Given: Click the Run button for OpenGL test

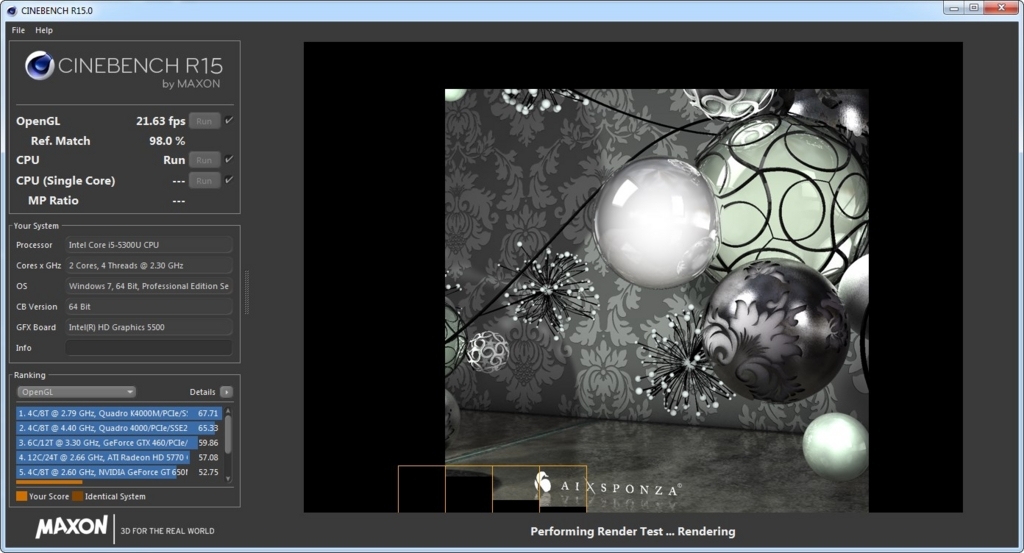Looking at the screenshot, I should point(204,121).
